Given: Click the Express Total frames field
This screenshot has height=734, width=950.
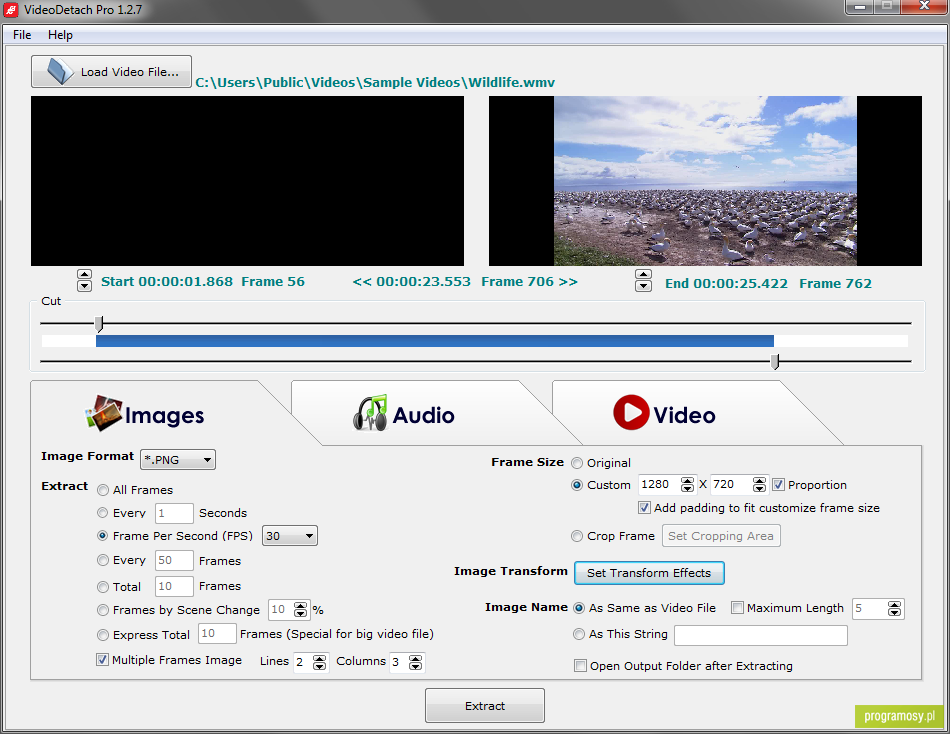Looking at the screenshot, I should click(217, 633).
